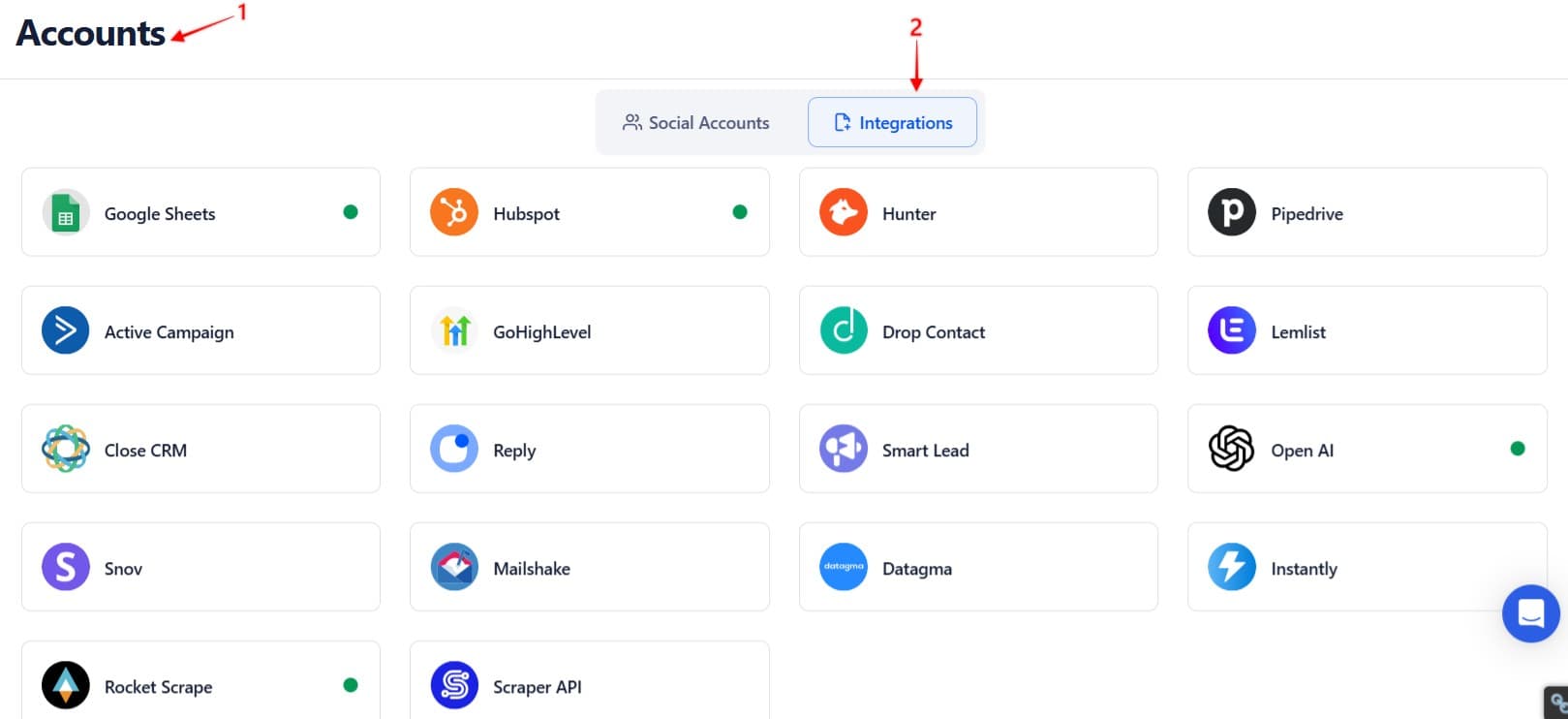The height and width of the screenshot is (719, 1568).
Task: Select the Integrations tab
Action: [x=892, y=123]
